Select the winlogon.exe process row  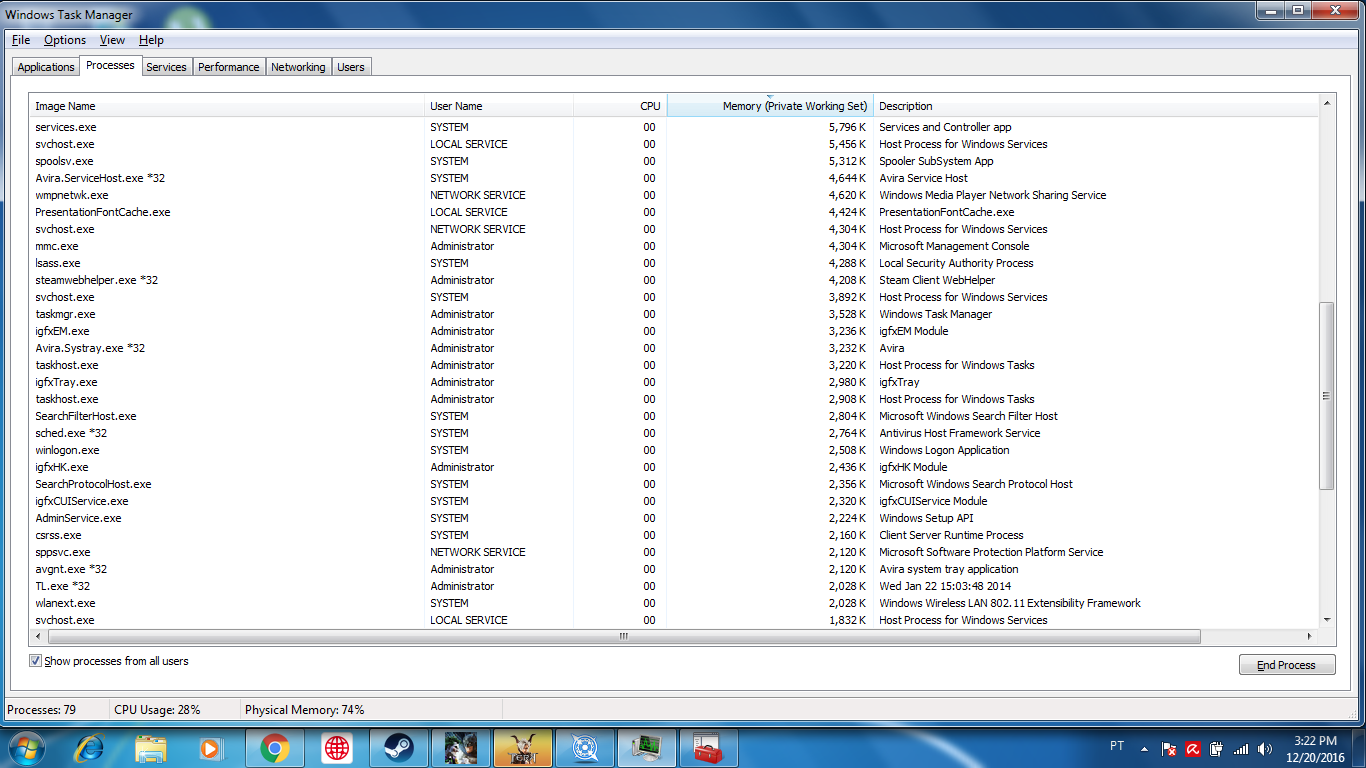(675, 450)
